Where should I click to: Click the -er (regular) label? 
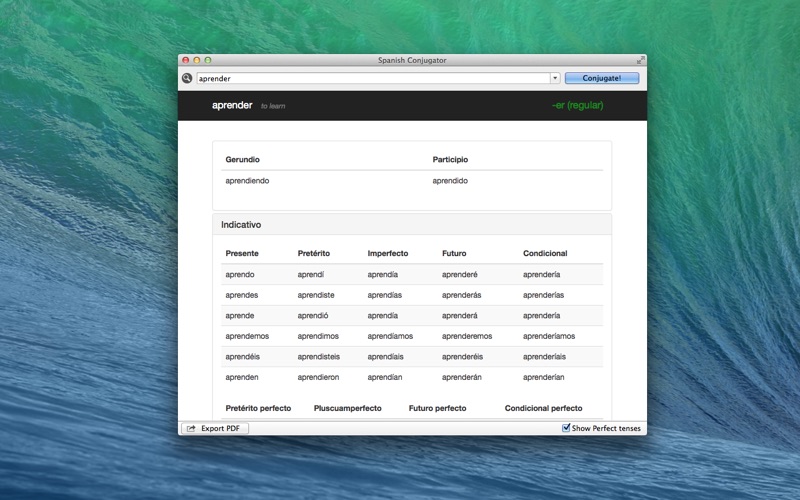click(x=578, y=105)
